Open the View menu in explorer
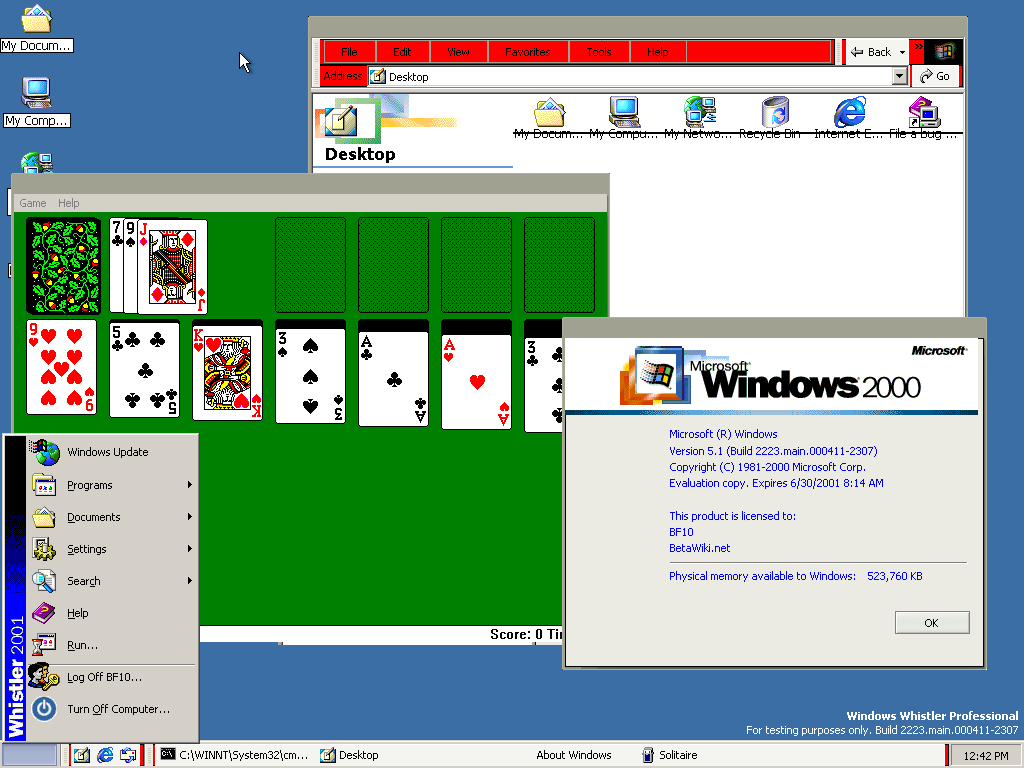The height and width of the screenshot is (768, 1024). (x=458, y=52)
